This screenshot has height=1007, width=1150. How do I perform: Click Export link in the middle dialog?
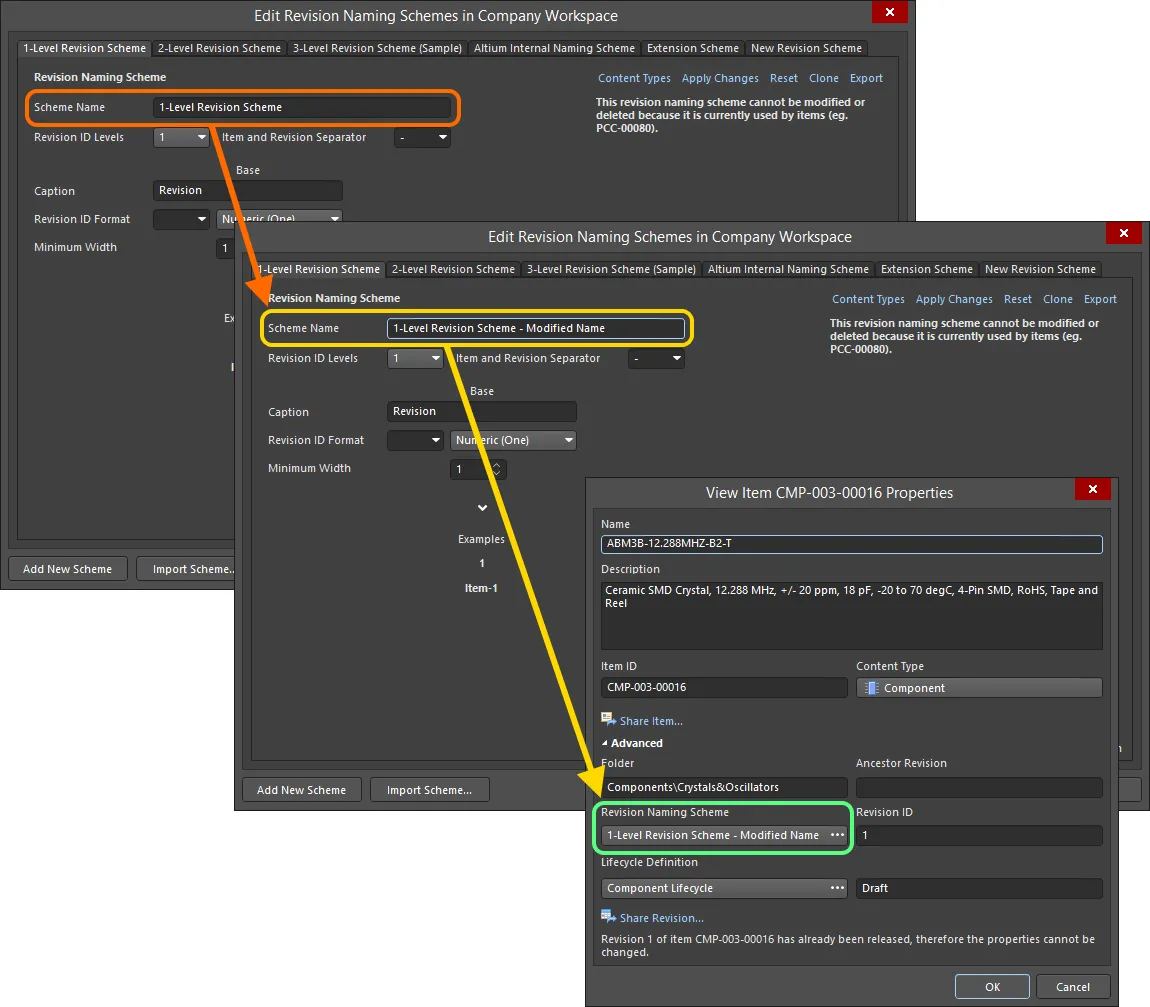1100,299
